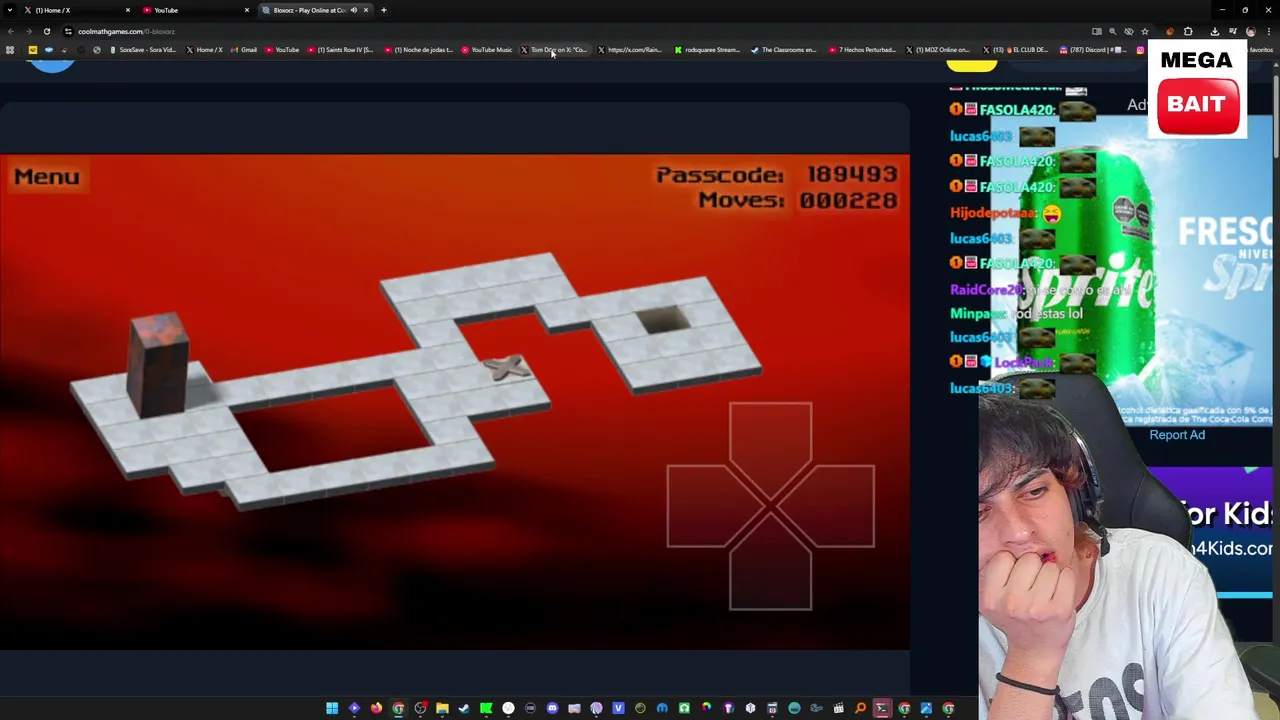Open the browser profile avatar
The height and width of the screenshot is (720, 1280).
point(1251,31)
